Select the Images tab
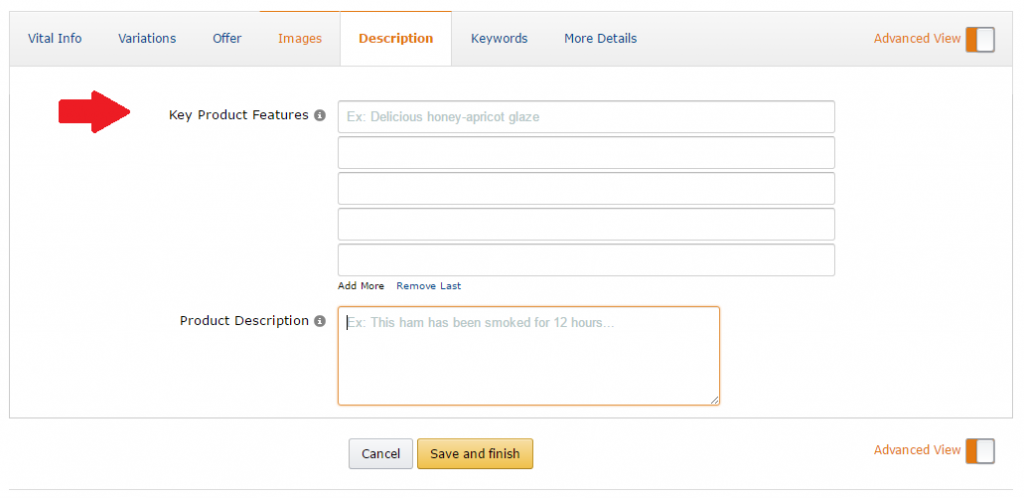 300,39
